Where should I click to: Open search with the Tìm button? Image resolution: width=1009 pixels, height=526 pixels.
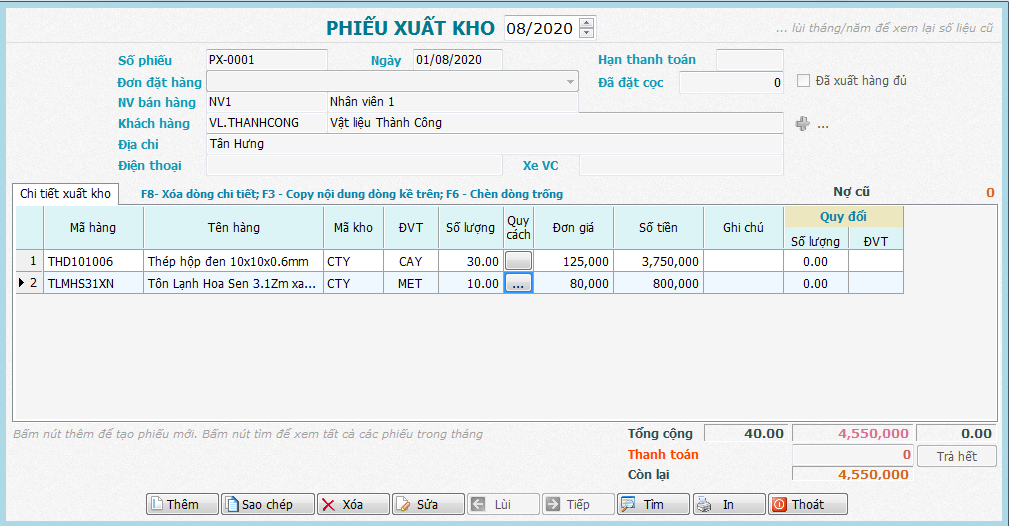pyautogui.click(x=653, y=504)
